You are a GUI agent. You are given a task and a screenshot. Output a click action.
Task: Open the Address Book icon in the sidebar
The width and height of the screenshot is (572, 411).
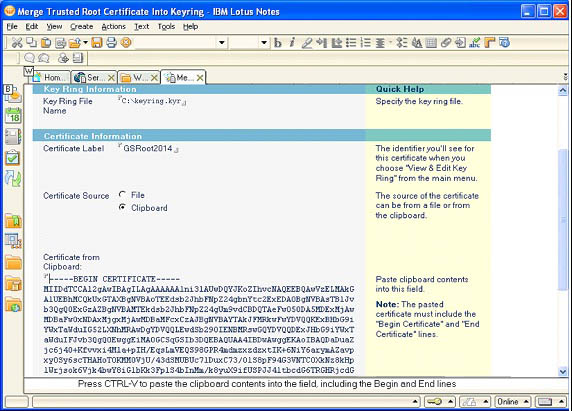pos(13,137)
